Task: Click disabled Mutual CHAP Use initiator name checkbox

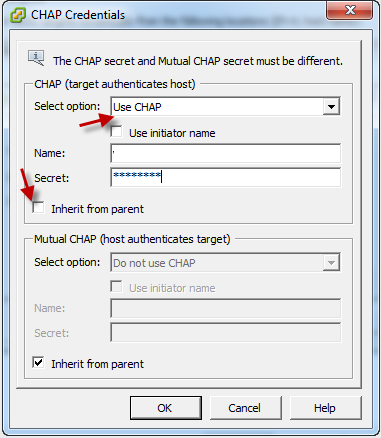Action: click(x=116, y=287)
